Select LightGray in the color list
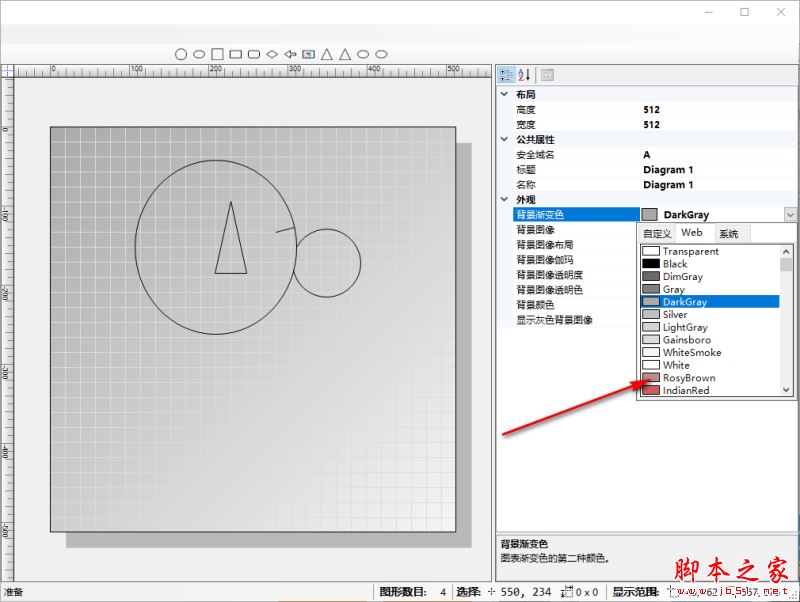 click(710, 327)
